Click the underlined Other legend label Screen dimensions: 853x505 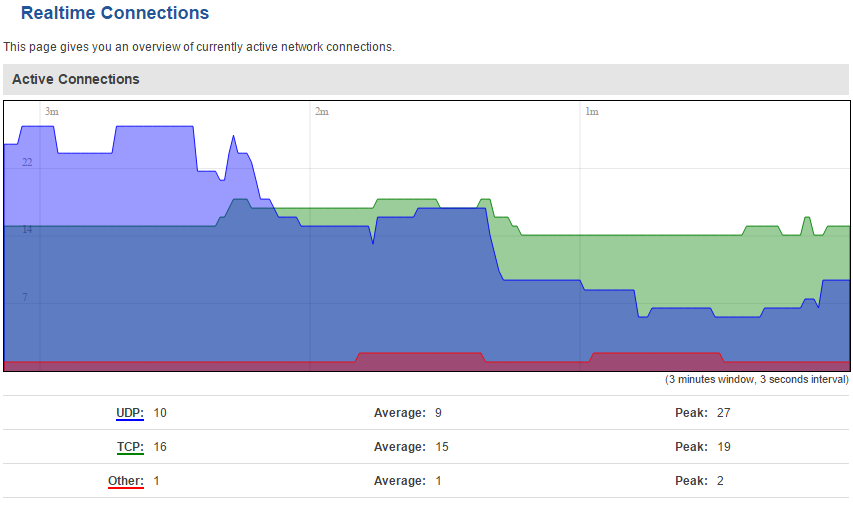click(x=126, y=481)
